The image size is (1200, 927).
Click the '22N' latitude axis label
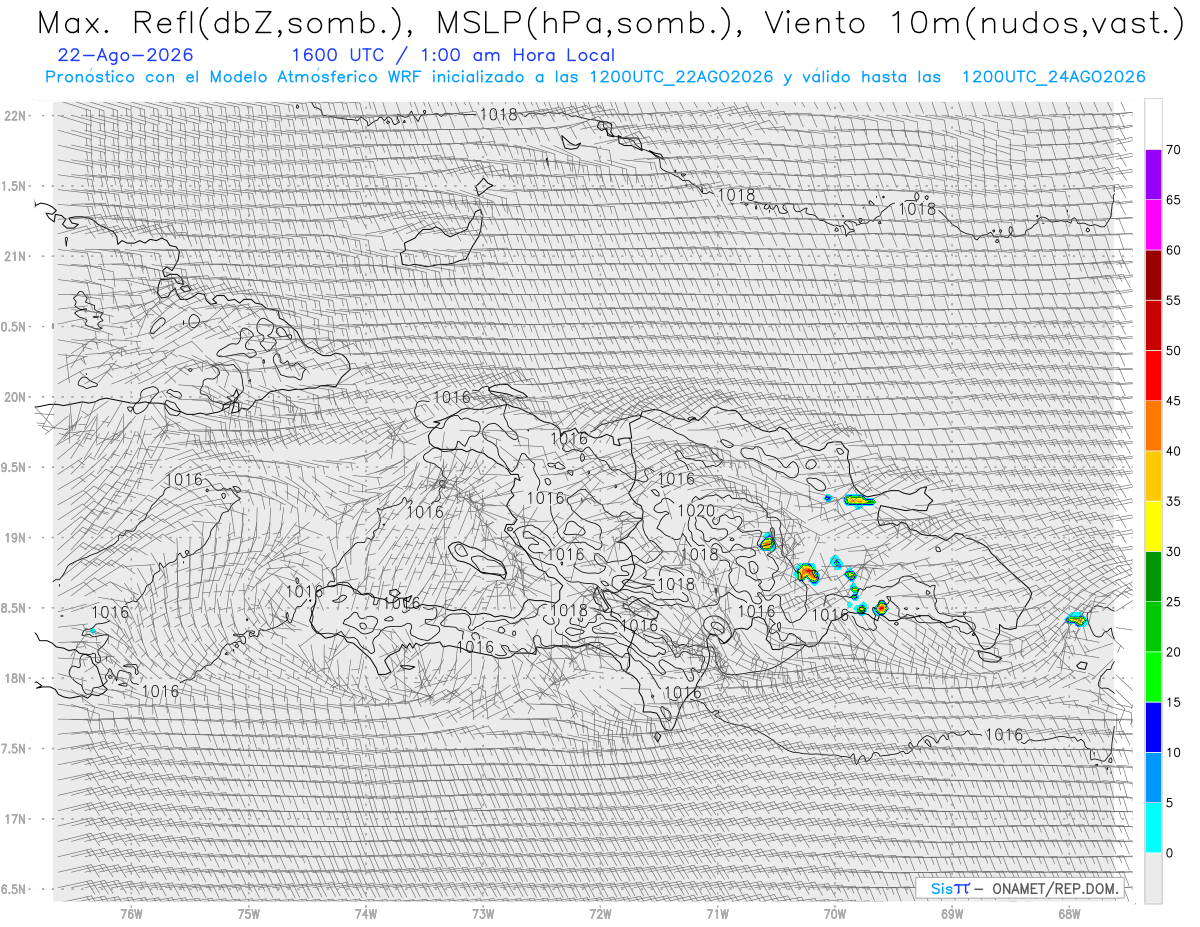[15, 116]
